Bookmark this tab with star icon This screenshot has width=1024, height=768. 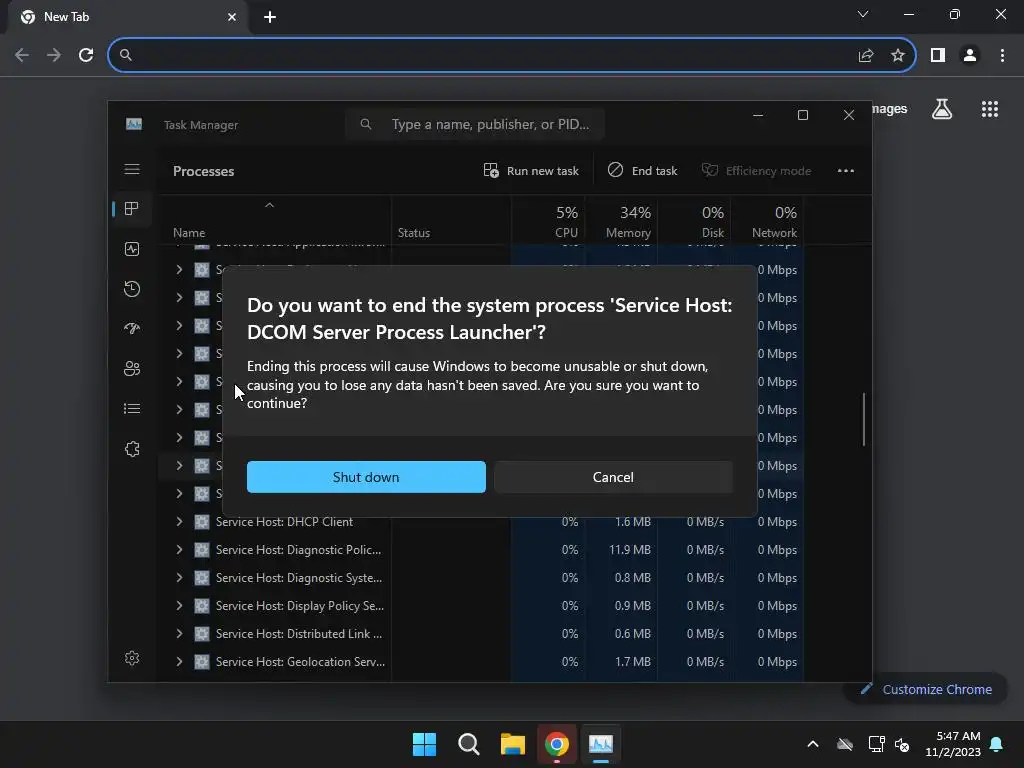point(898,55)
